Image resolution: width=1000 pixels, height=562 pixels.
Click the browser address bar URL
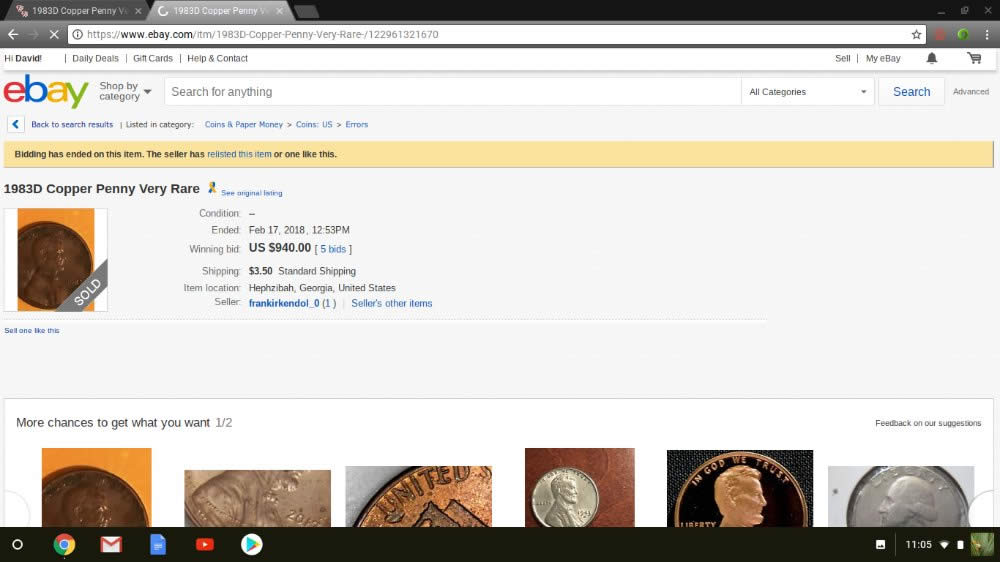coord(263,34)
